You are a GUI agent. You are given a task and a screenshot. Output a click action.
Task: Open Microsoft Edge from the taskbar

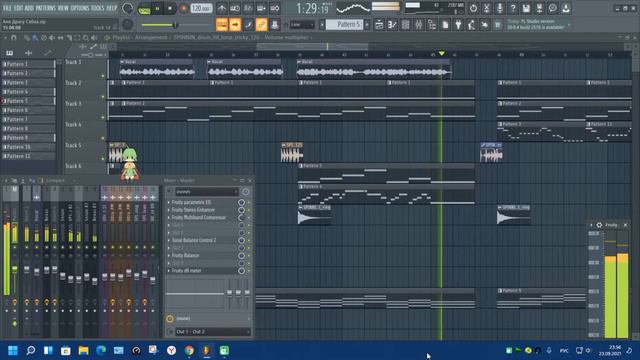pyautogui.click(x=101, y=350)
